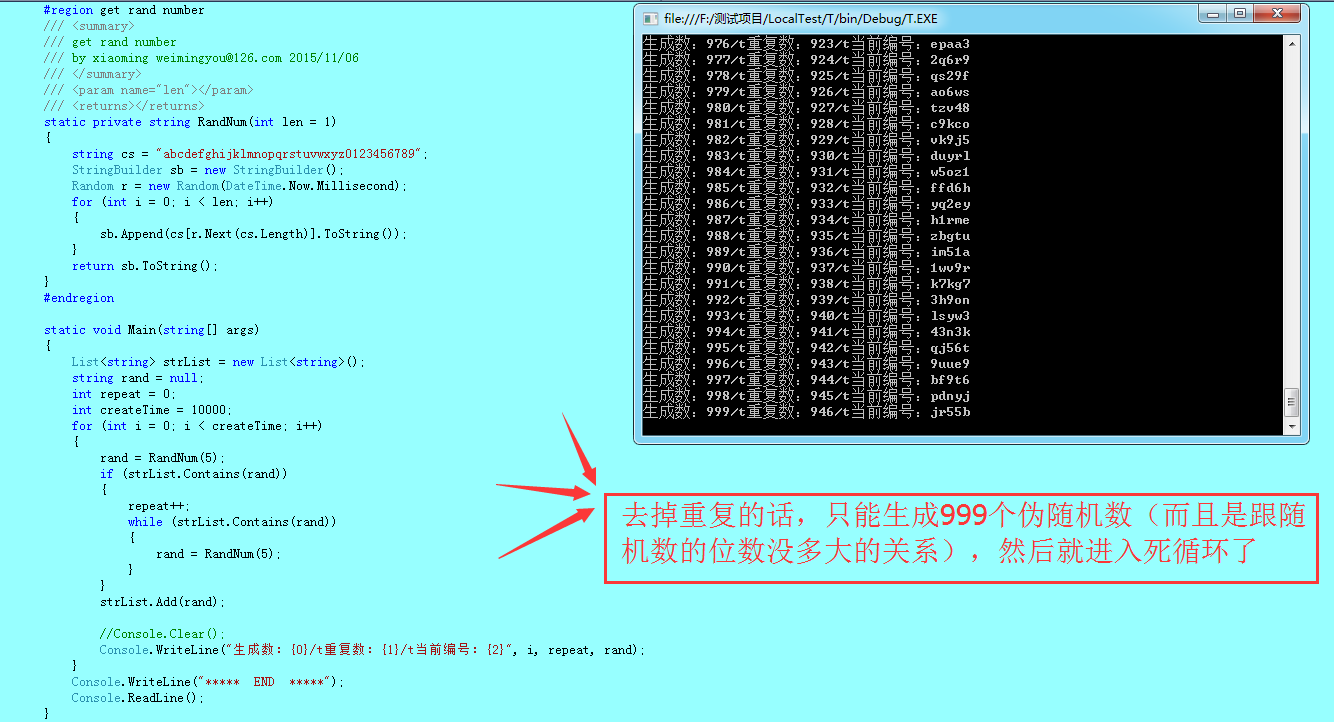Click the 'if (strList.Contains(rand))' line

[194, 474]
